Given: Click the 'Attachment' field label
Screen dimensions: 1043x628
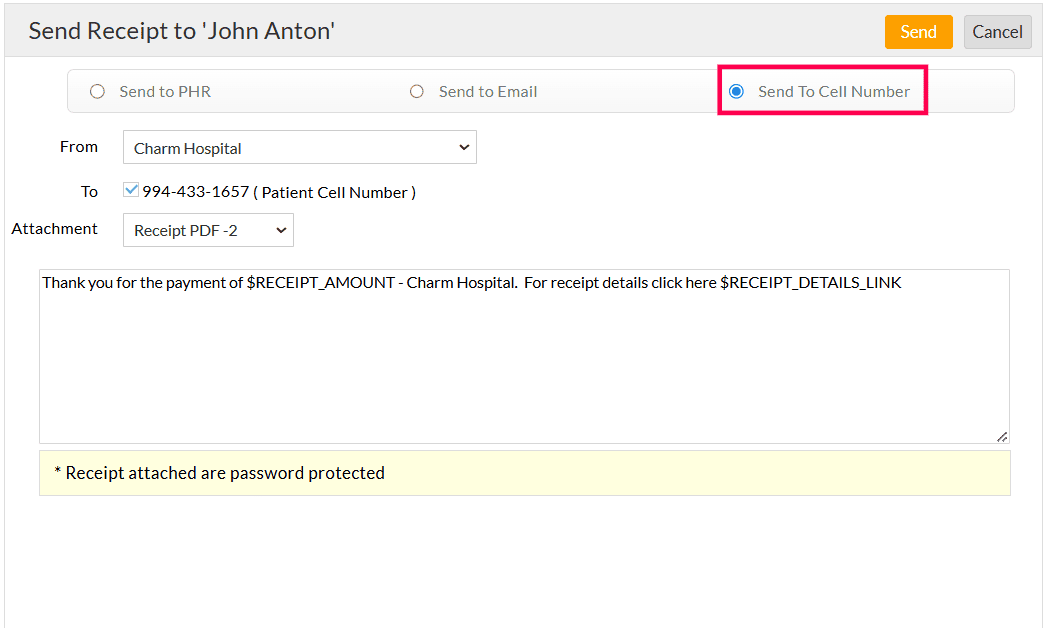Looking at the screenshot, I should 55,229.
